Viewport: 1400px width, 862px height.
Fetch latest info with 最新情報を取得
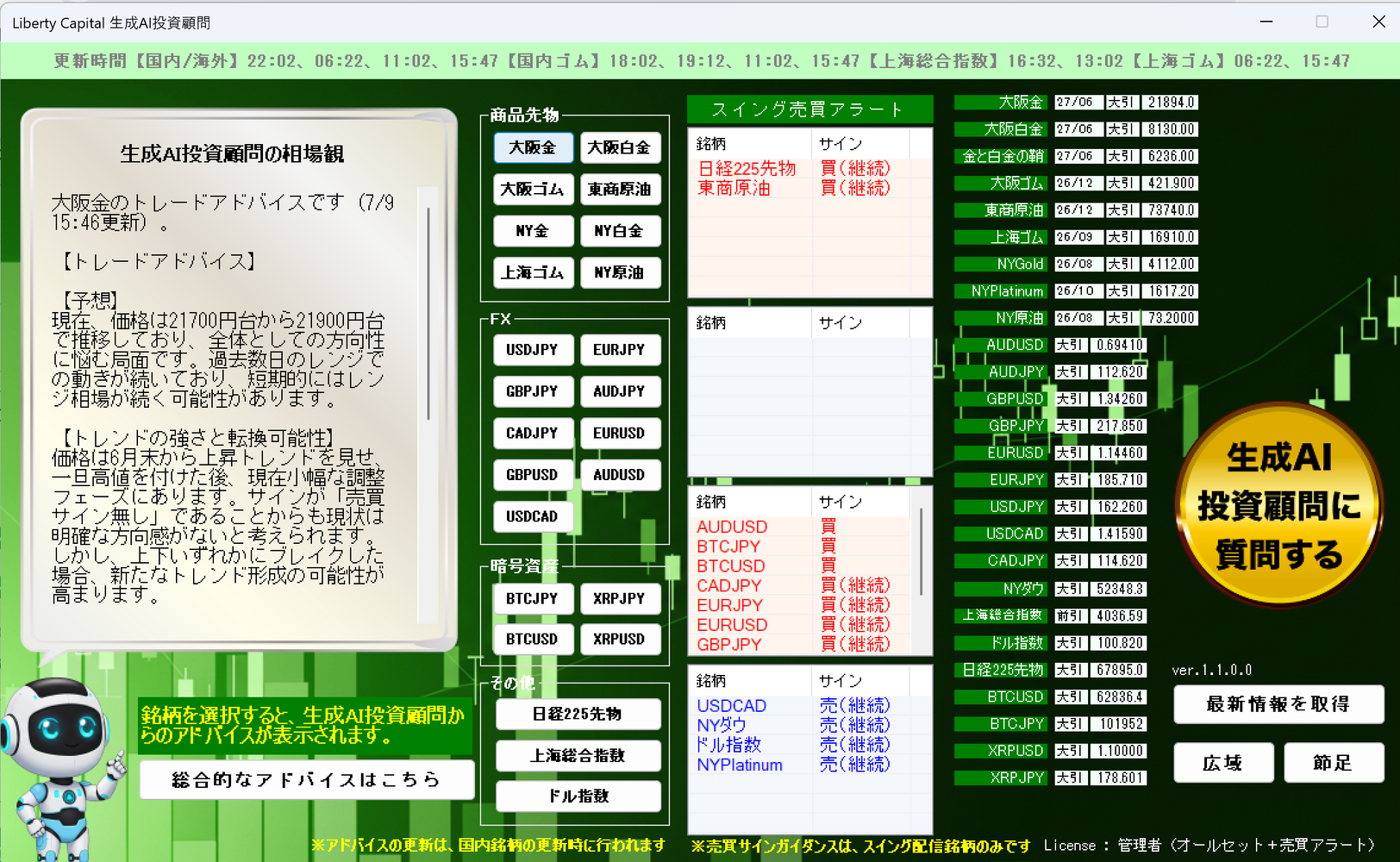[1278, 704]
